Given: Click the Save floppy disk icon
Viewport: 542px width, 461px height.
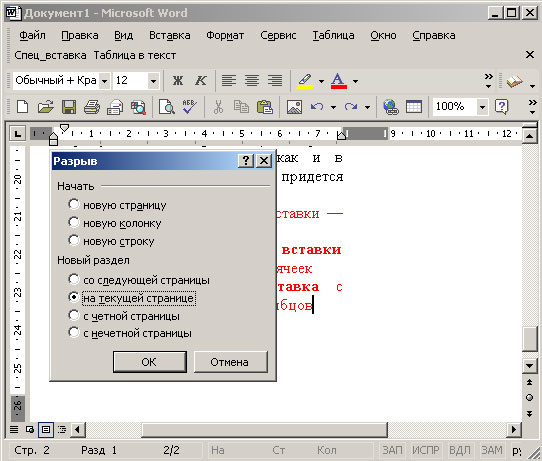Looking at the screenshot, I should pyautogui.click(x=69, y=107).
